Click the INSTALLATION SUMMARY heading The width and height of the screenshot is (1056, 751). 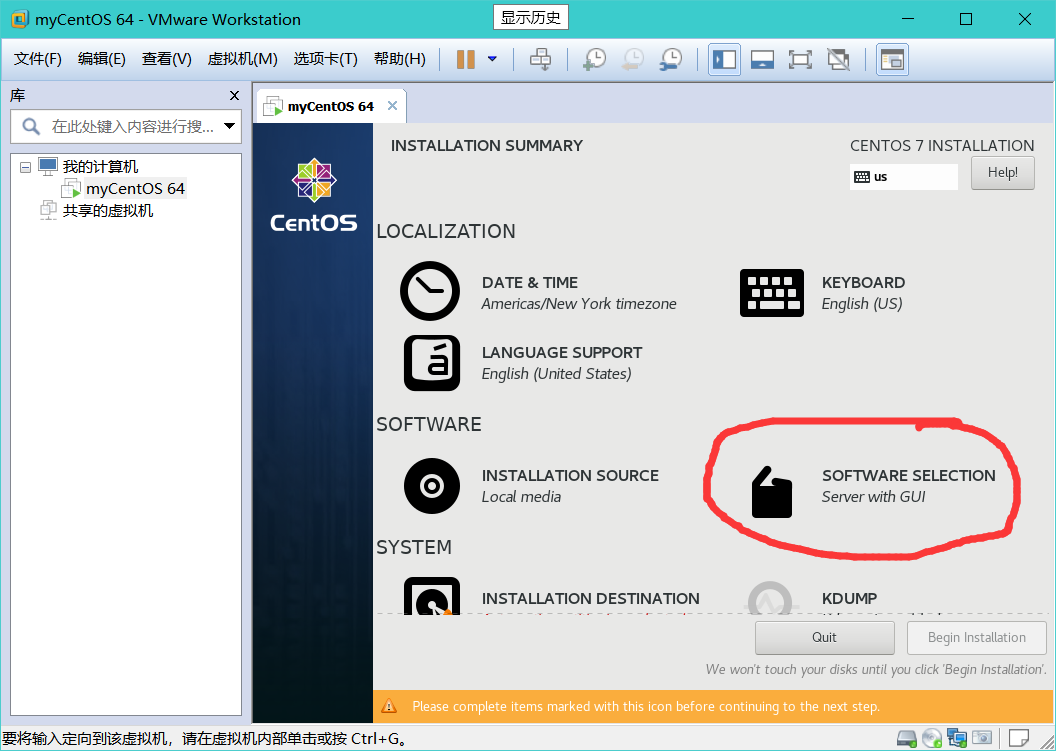click(x=487, y=146)
